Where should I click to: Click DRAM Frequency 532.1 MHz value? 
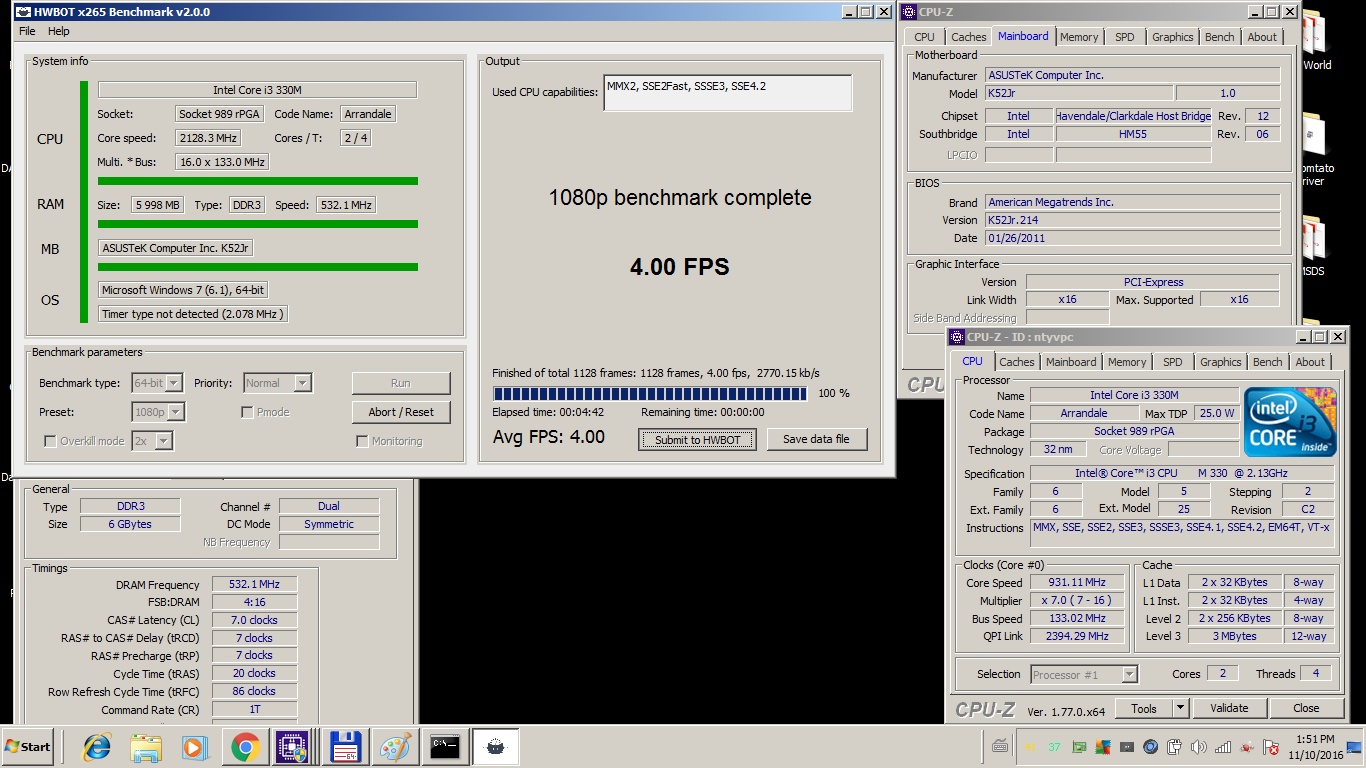(x=254, y=585)
